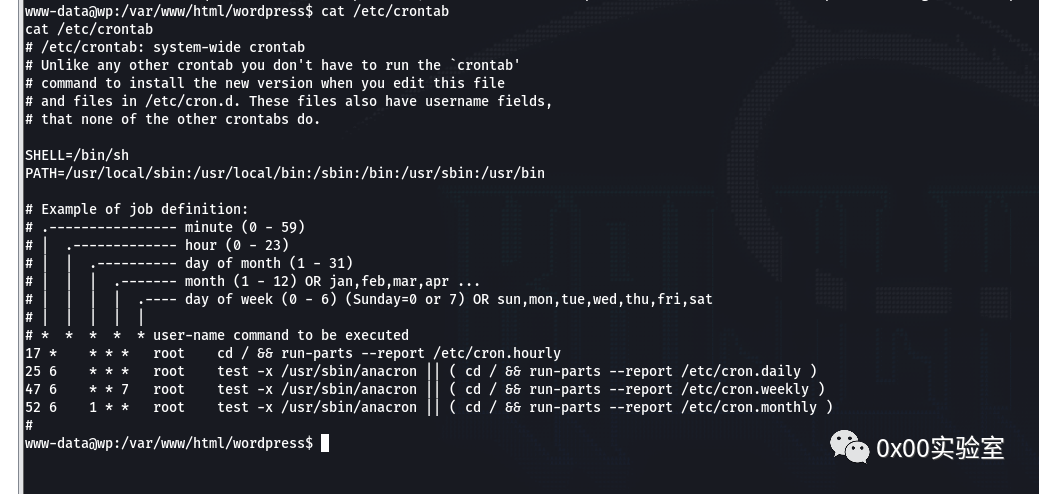Click the 'month (1 - 12)' comment text
The image size is (1039, 494).
[241, 281]
